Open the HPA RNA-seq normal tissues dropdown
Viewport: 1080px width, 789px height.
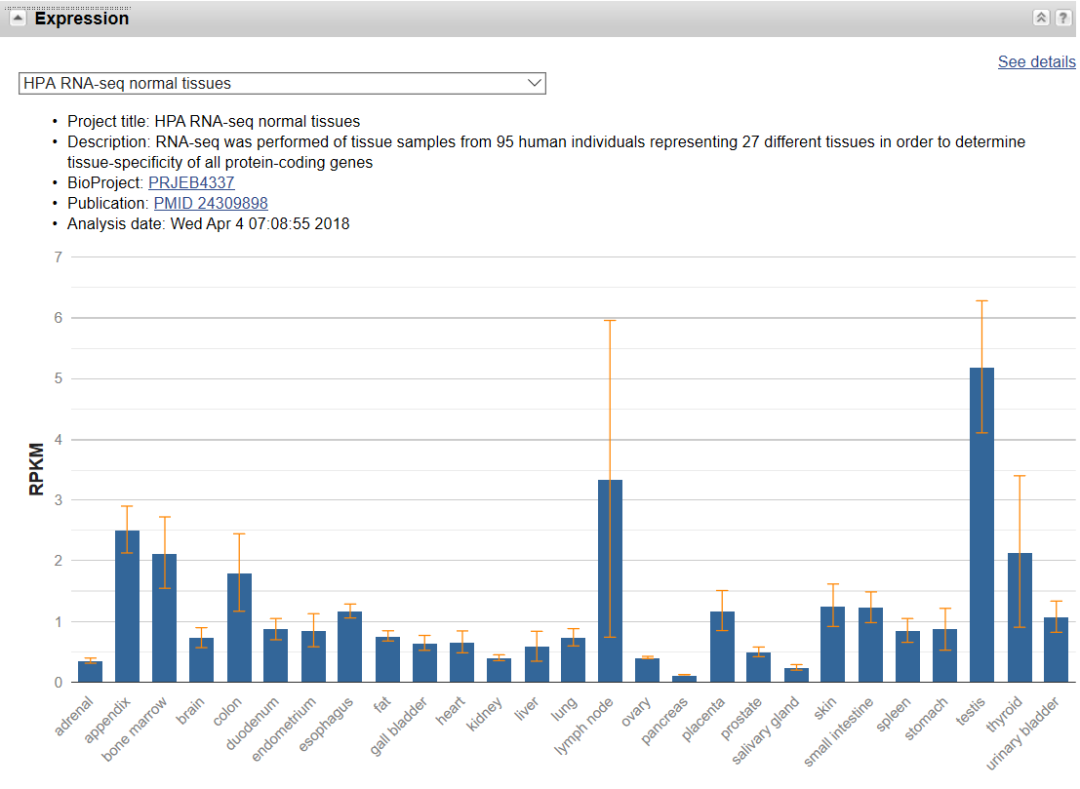pos(282,83)
